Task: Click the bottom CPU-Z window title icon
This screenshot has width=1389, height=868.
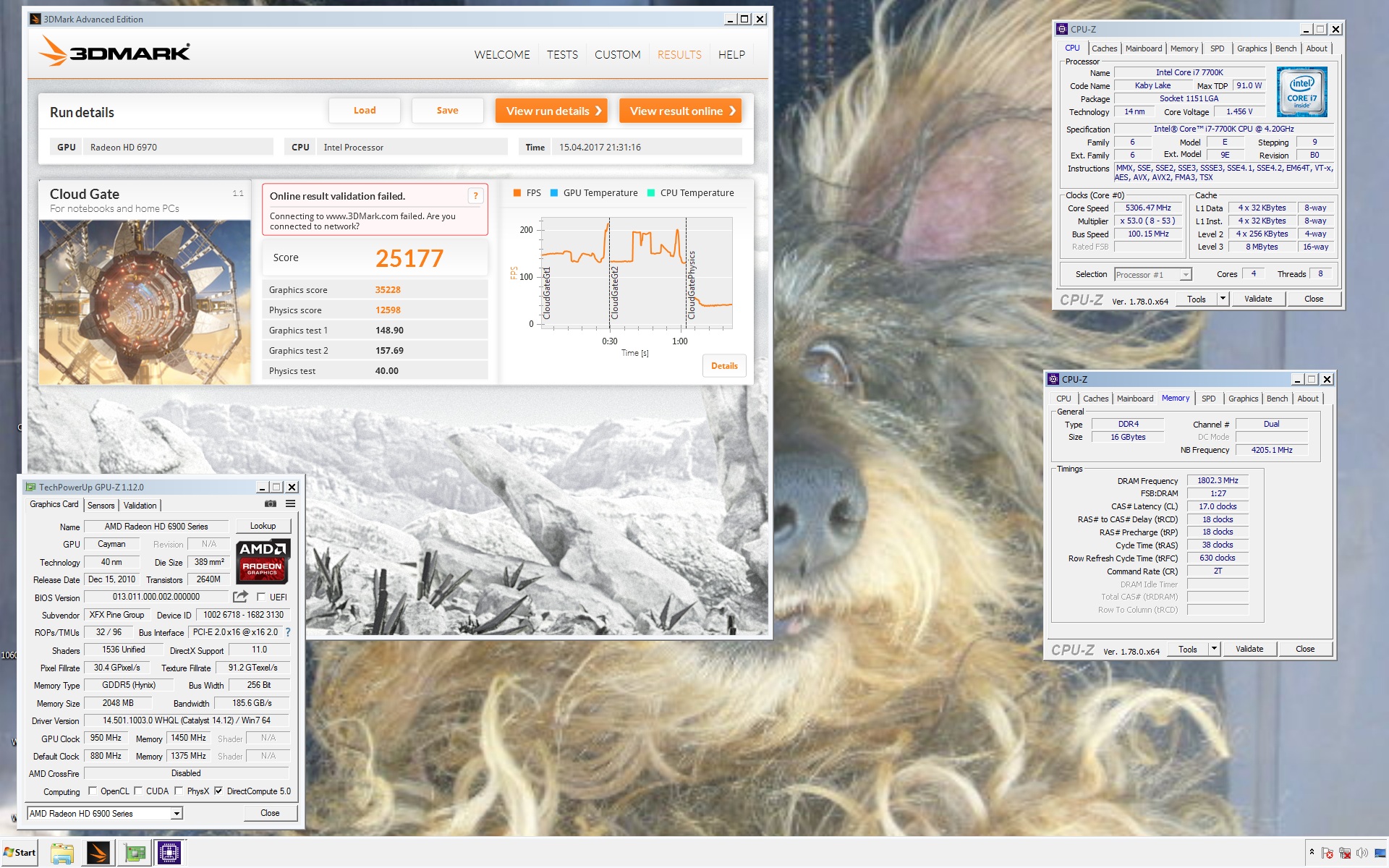Action: click(x=1053, y=379)
